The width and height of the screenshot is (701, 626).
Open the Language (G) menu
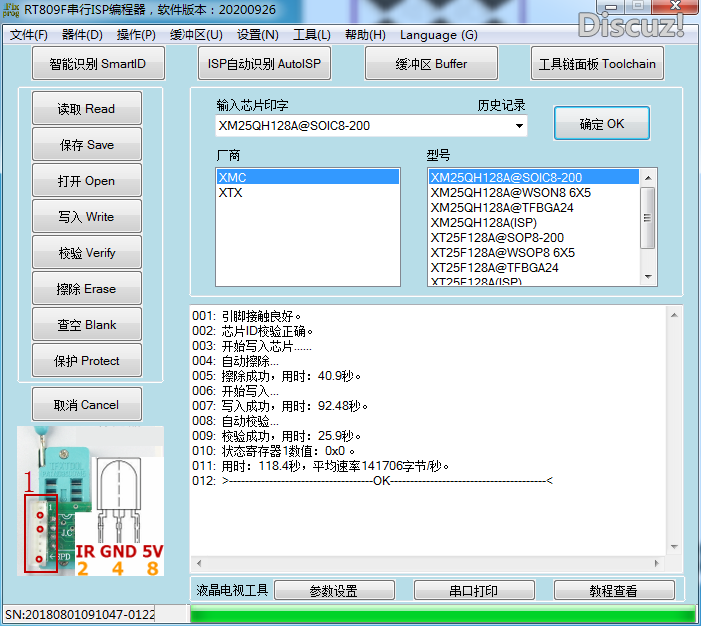(x=438, y=35)
